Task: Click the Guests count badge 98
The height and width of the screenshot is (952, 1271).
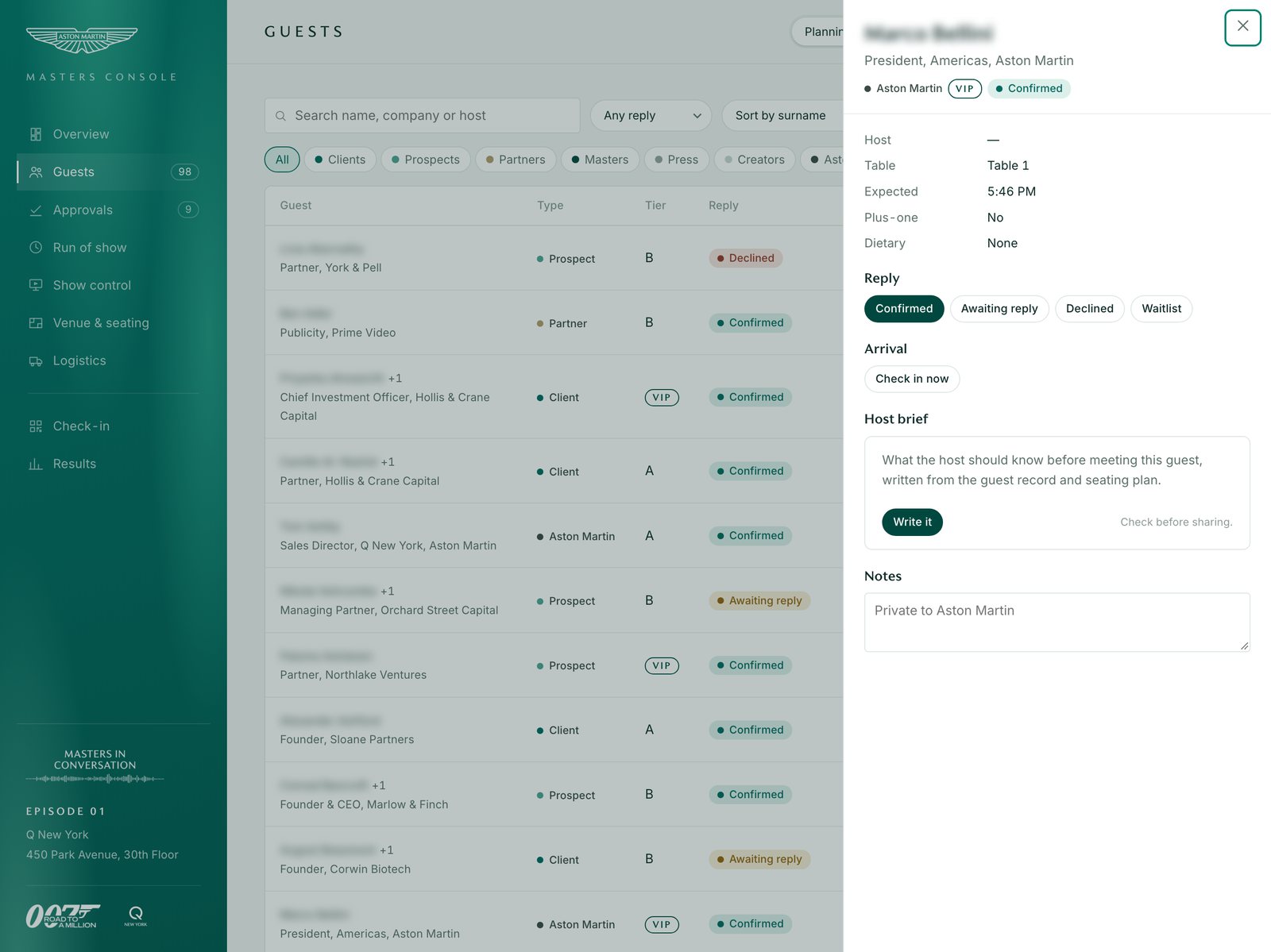Action: (185, 172)
